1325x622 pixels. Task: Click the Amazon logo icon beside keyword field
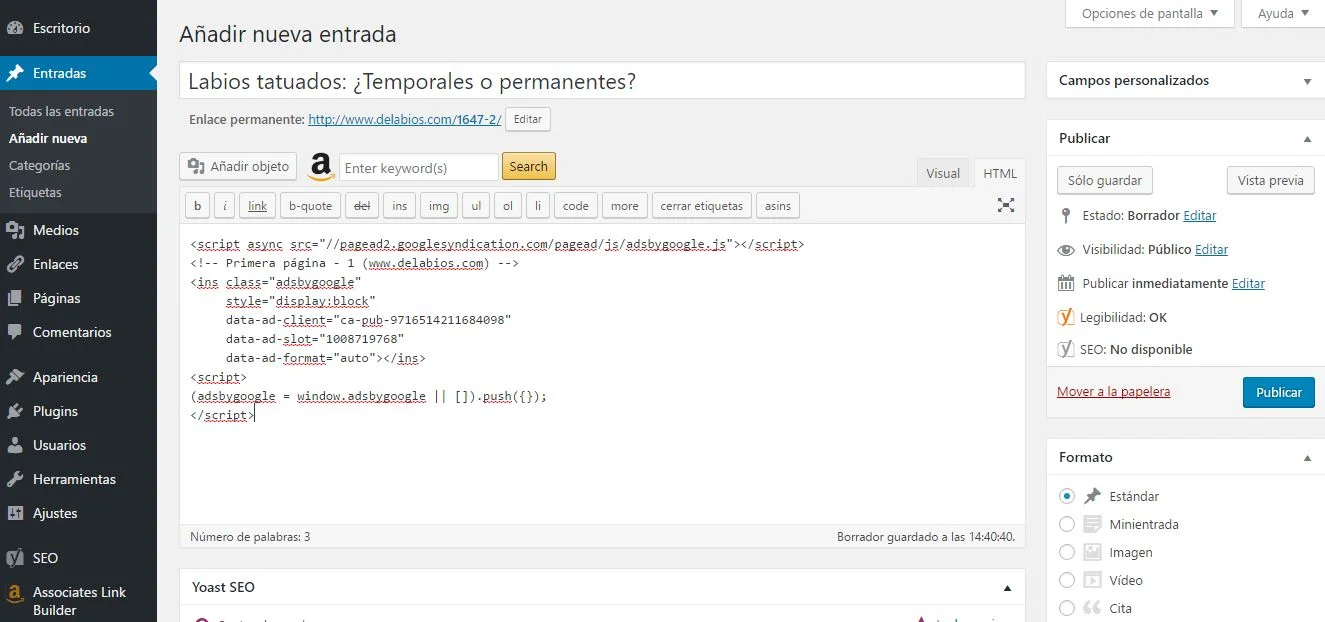coord(321,167)
